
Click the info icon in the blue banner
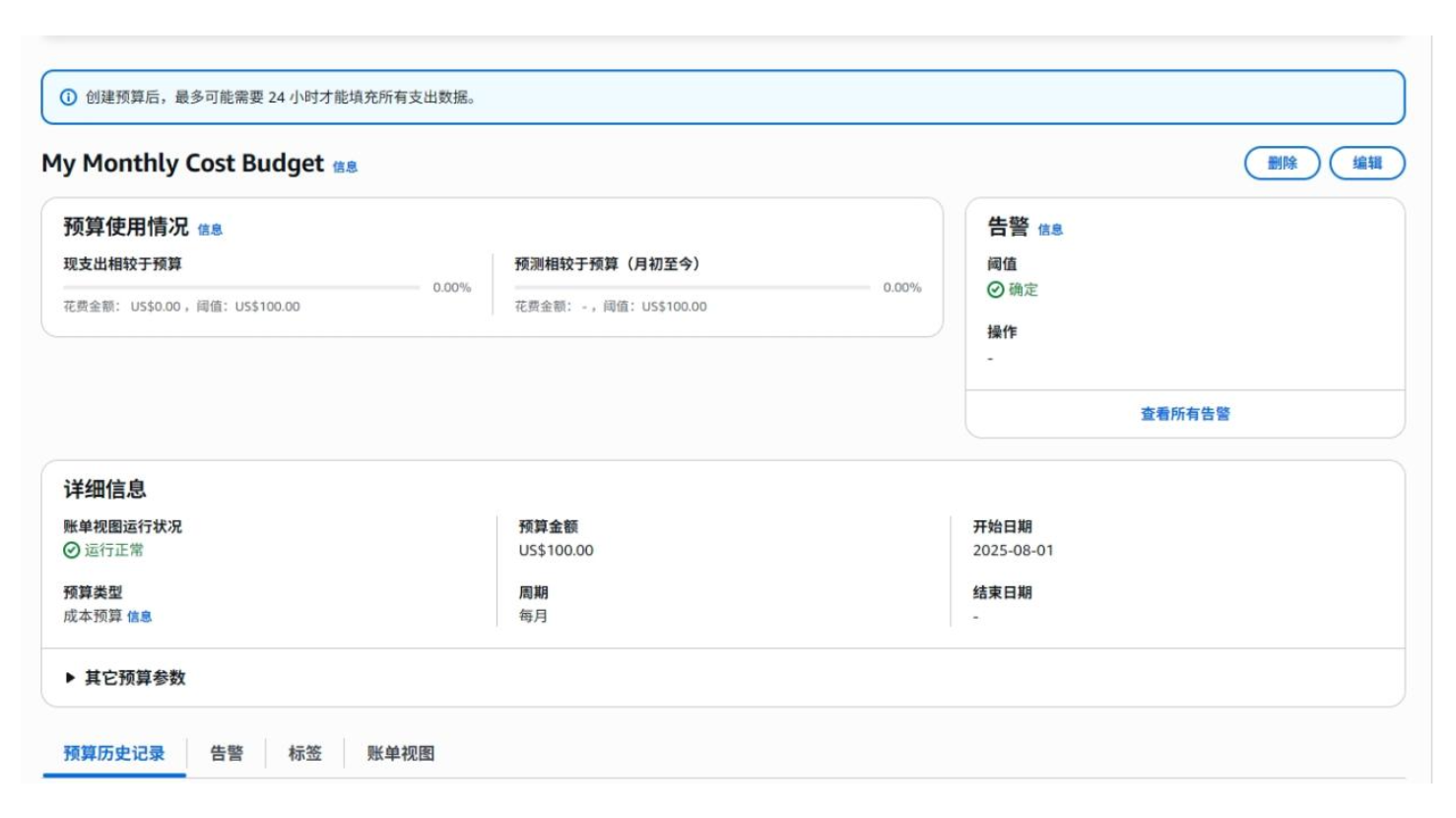point(68,98)
